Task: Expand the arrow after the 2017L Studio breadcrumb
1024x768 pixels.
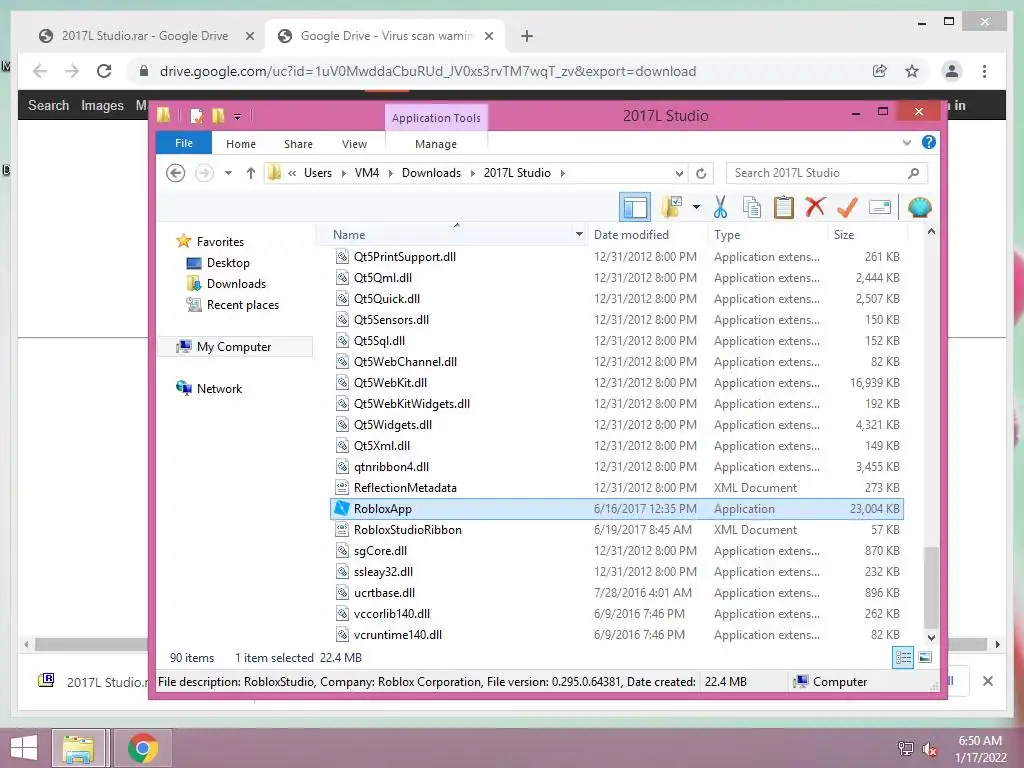Action: click(x=562, y=173)
